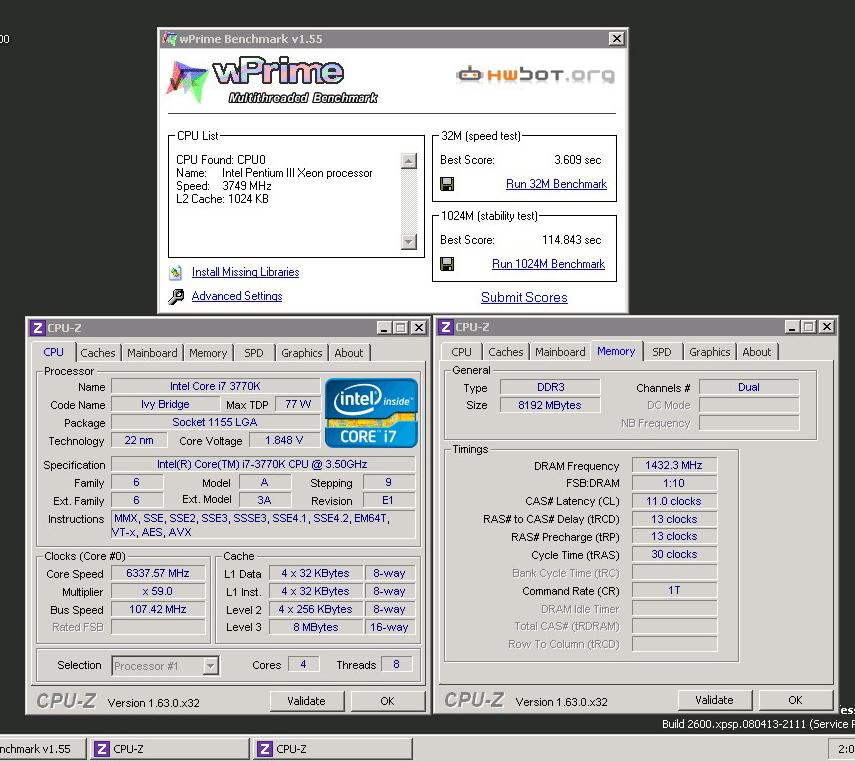
Task: Switch to Mainboard tab in right CPU-Z
Action: pyautogui.click(x=560, y=352)
